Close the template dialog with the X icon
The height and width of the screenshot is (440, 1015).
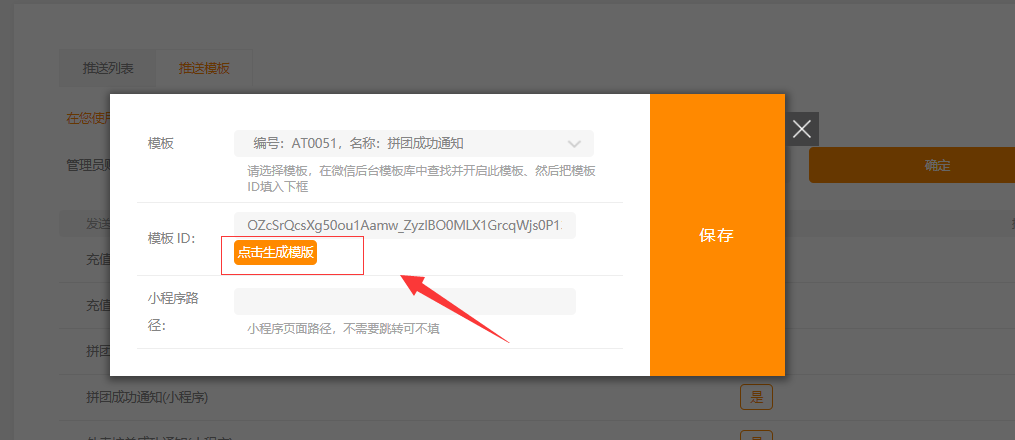pyautogui.click(x=801, y=129)
